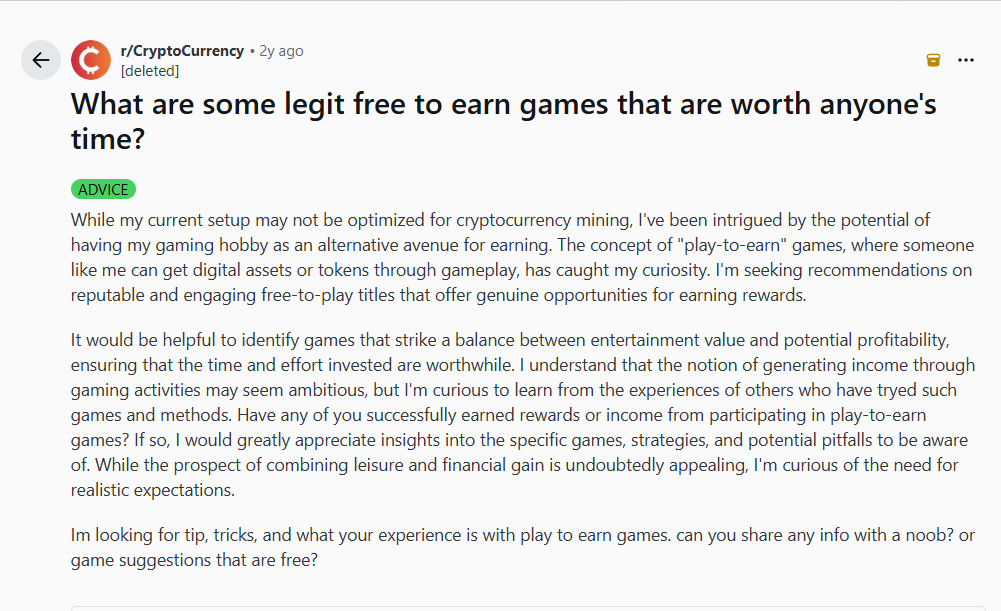Screen dimensions: 1001x611
Task: Click the text "game suggestions that are free?"
Action: point(195,560)
